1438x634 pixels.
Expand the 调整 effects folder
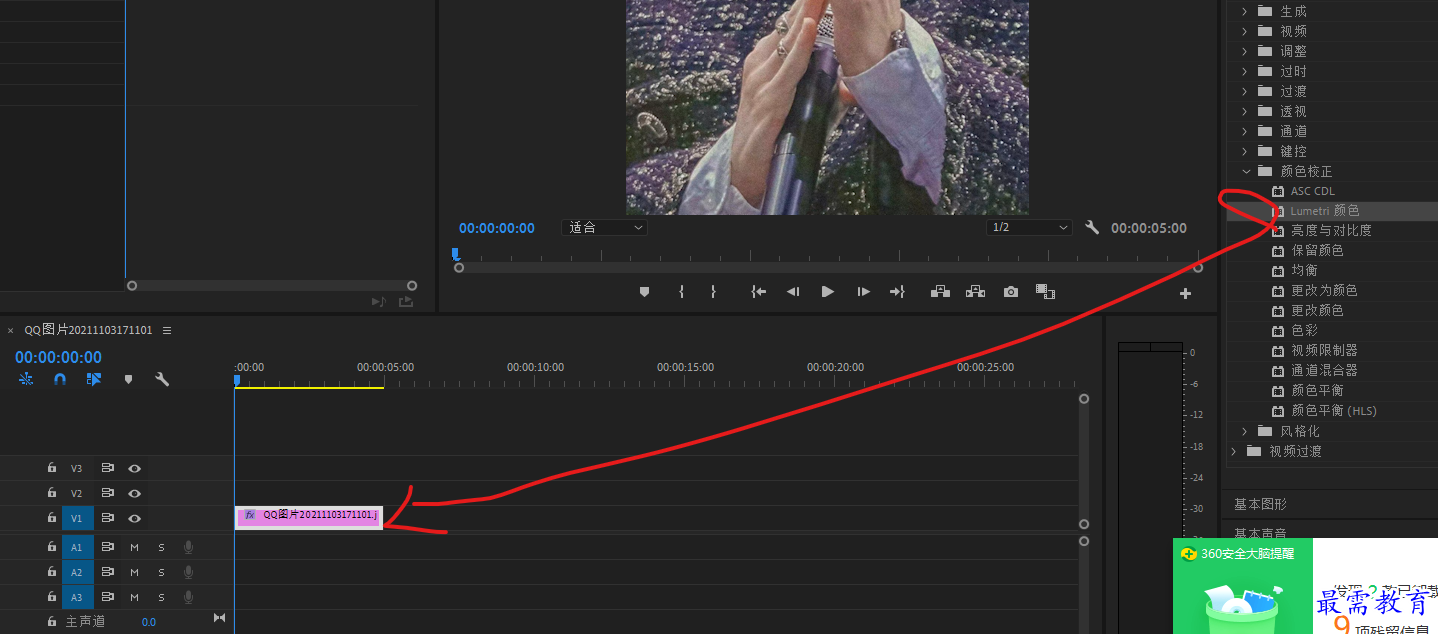click(x=1246, y=51)
